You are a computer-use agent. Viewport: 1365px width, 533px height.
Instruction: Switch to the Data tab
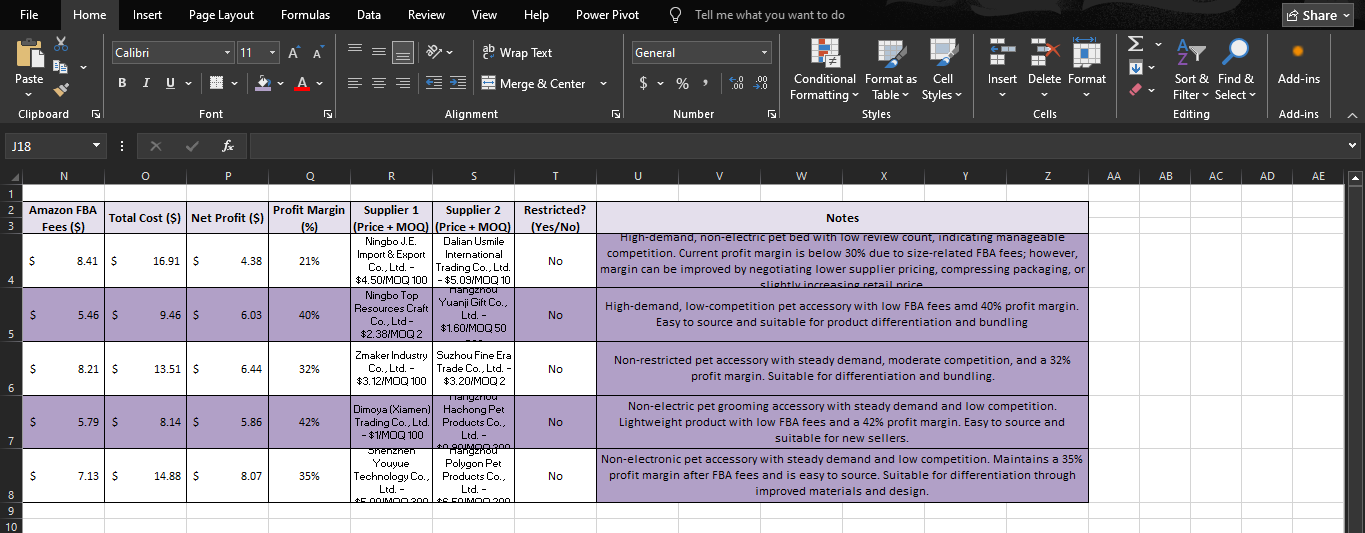tap(369, 15)
